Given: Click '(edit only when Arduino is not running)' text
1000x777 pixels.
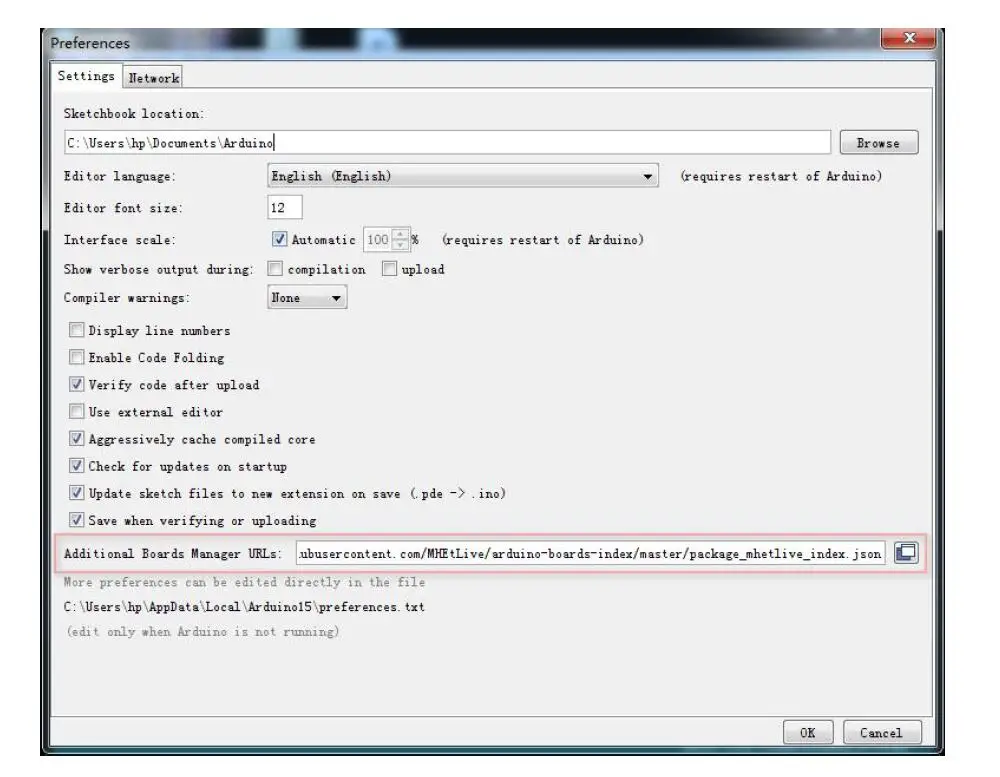Looking at the screenshot, I should click(203, 632).
